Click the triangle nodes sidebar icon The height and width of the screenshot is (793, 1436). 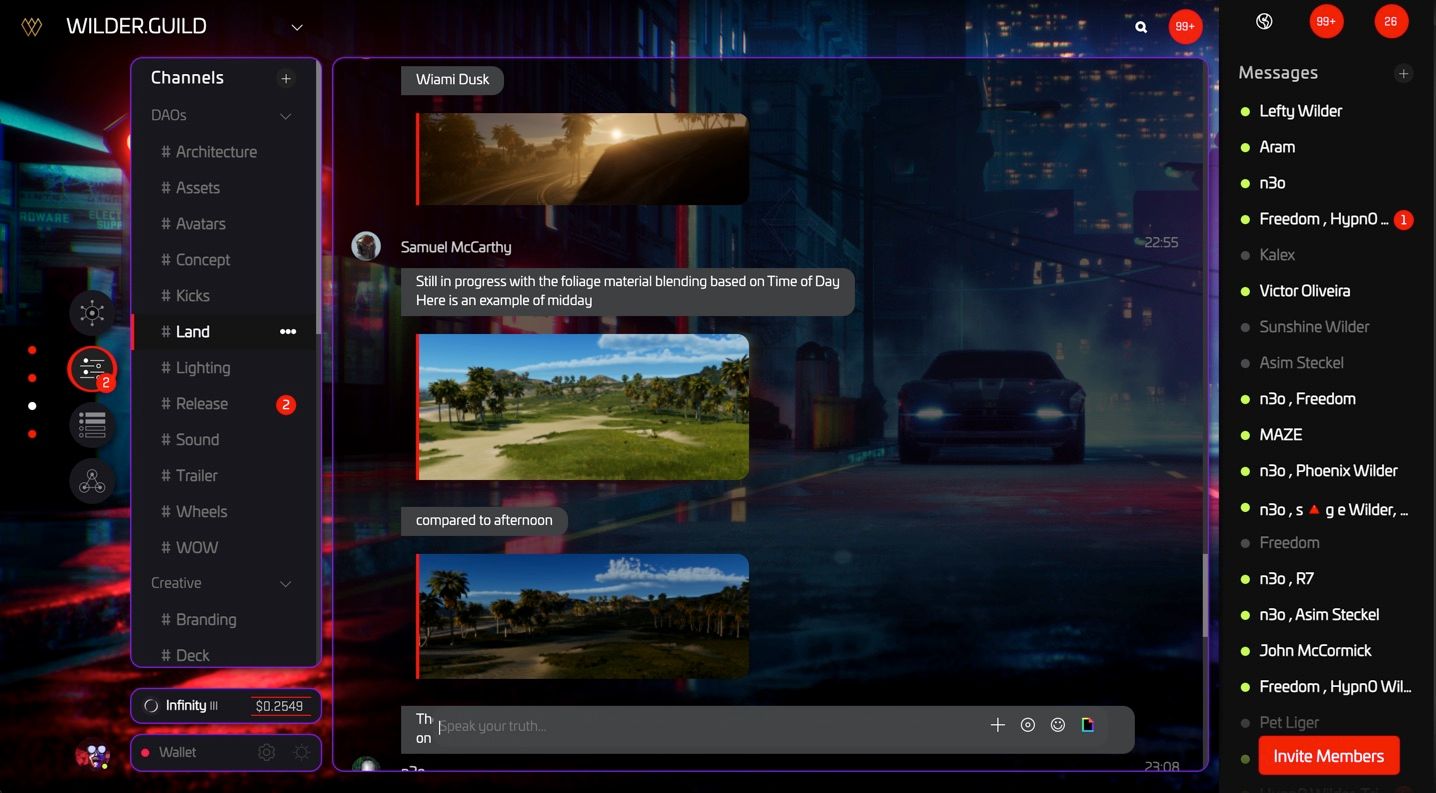tap(92, 483)
